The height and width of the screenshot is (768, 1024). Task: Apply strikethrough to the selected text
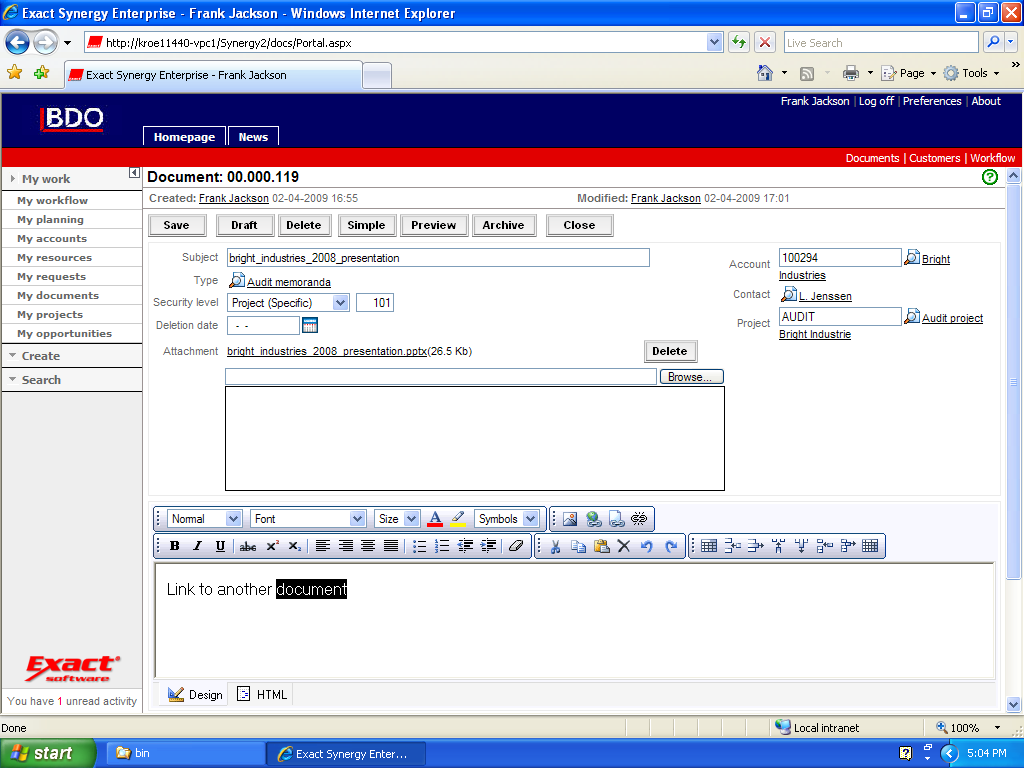pyautogui.click(x=248, y=546)
